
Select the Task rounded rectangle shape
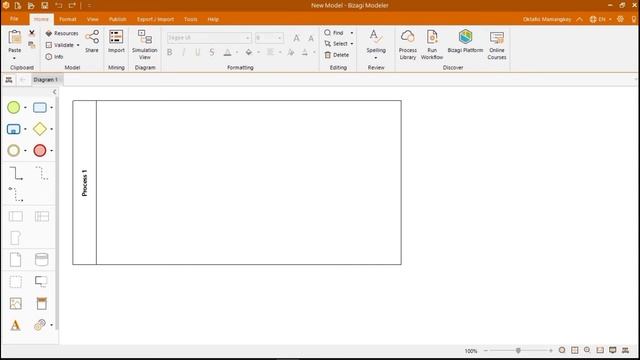click(40, 107)
